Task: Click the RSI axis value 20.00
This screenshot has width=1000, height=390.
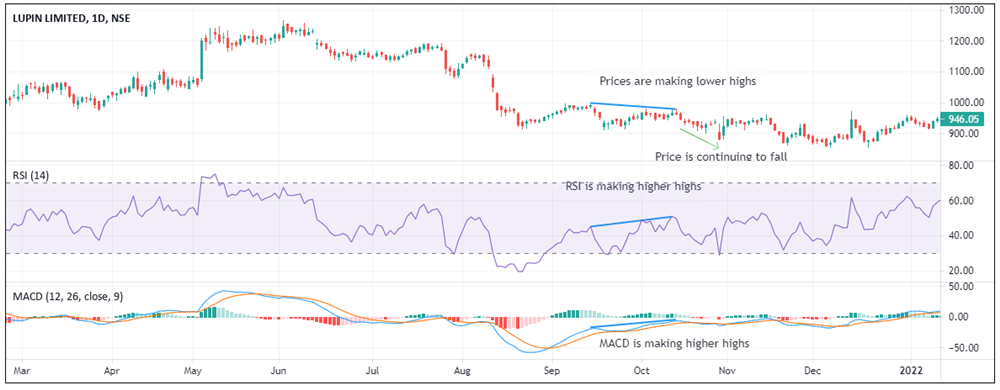Action: 960,271
